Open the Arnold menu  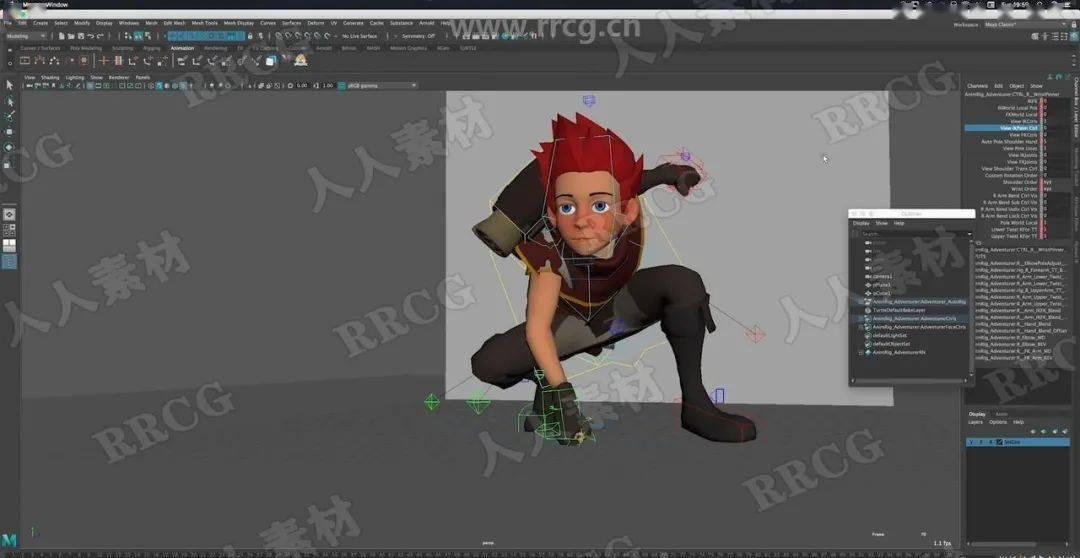[x=426, y=23]
